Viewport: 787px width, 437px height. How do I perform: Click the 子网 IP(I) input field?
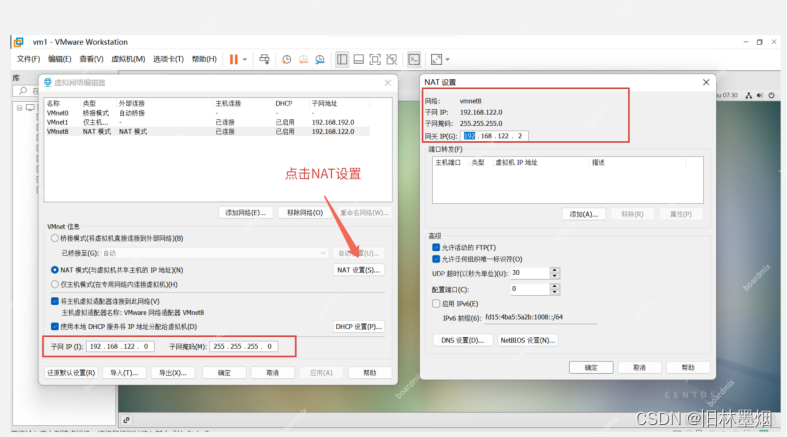[x=120, y=347]
